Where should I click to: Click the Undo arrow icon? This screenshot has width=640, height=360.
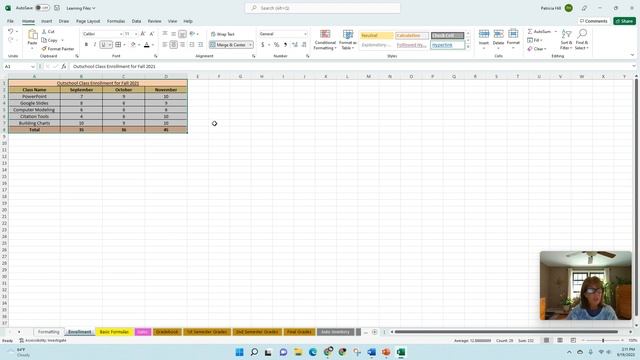click(11, 31)
